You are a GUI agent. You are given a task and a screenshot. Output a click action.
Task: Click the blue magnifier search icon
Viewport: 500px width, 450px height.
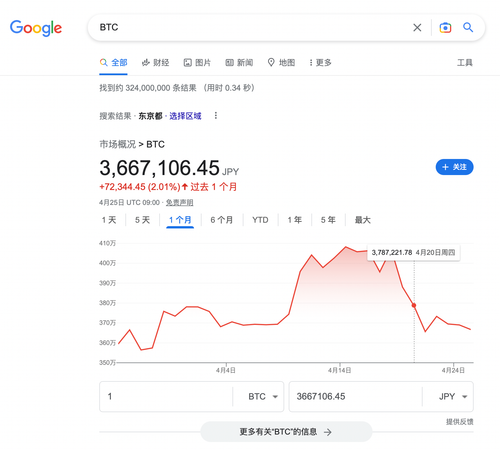point(468,27)
